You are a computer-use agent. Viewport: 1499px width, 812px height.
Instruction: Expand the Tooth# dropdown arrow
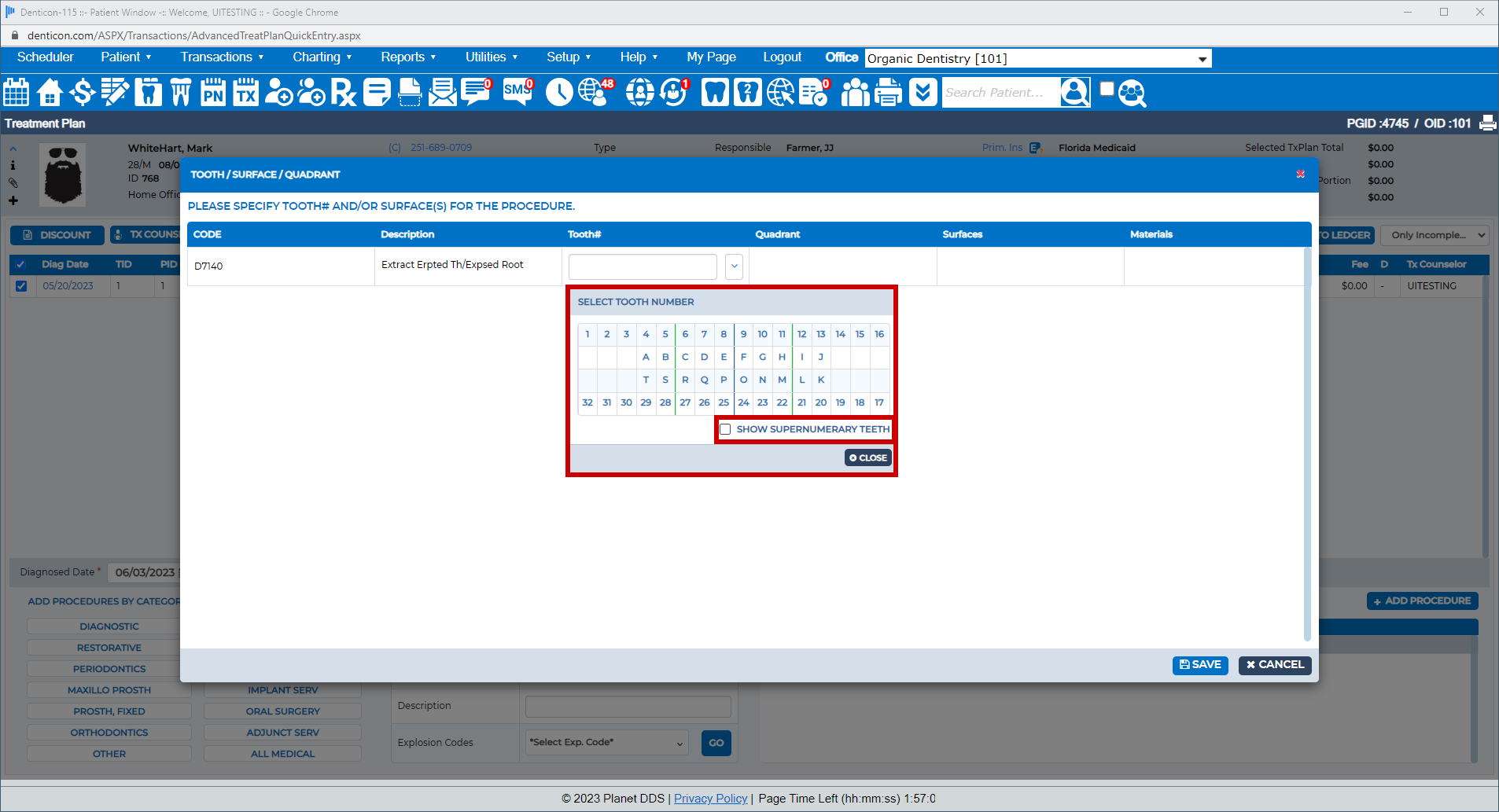(x=734, y=266)
